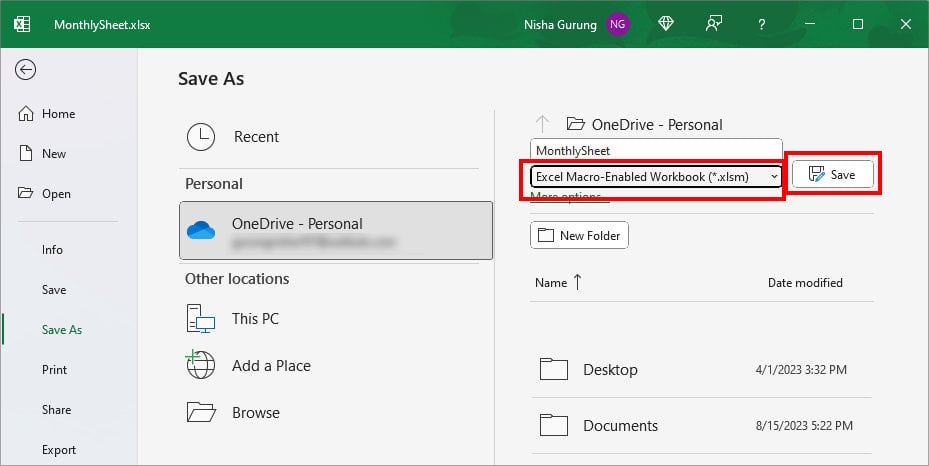Open the Documents folder
This screenshot has height=466, width=929.
coord(702,425)
